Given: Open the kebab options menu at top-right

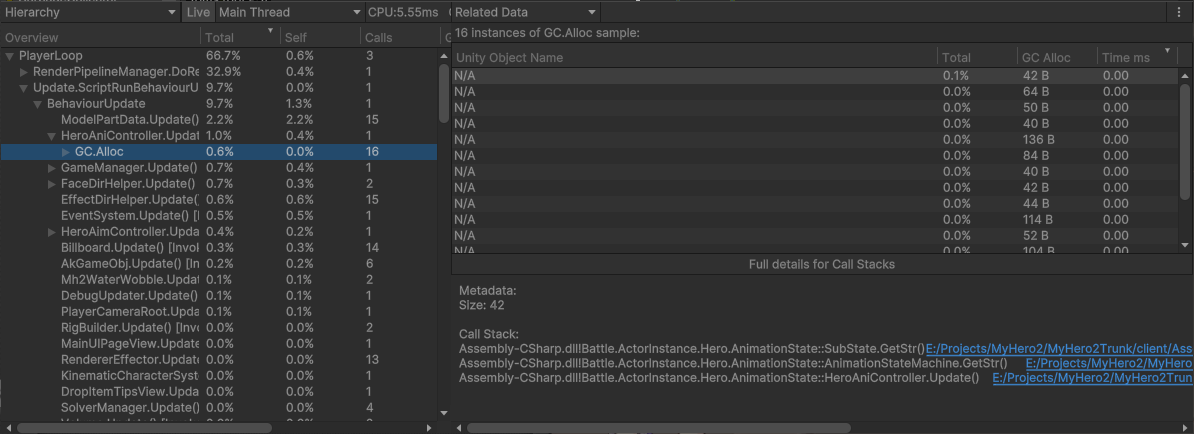Looking at the screenshot, I should 1181,12.
